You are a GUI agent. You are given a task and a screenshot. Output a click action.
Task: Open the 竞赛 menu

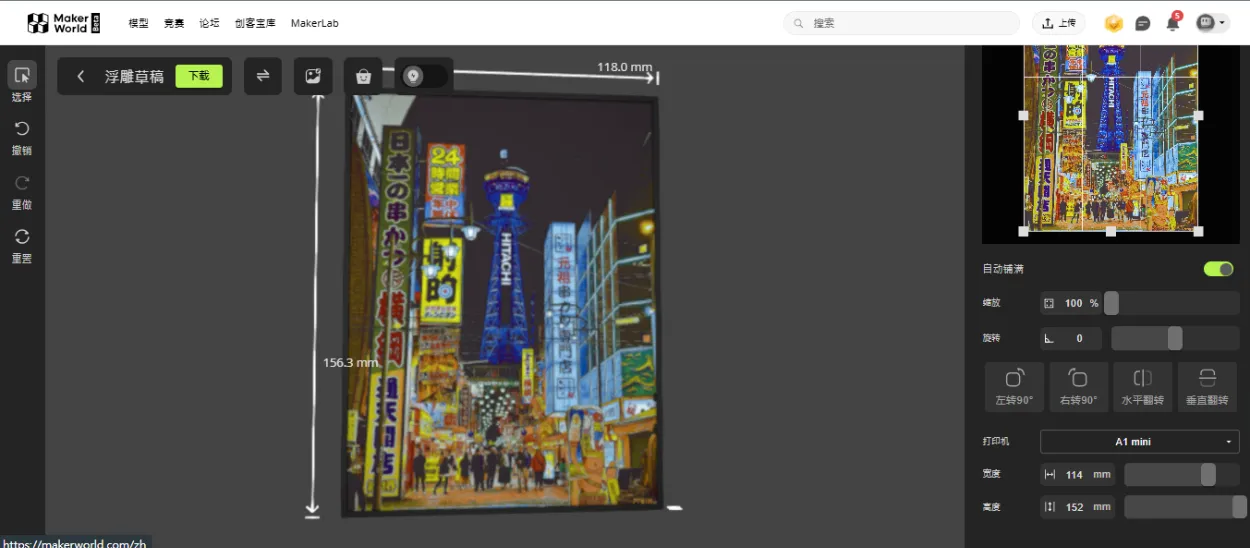[174, 23]
